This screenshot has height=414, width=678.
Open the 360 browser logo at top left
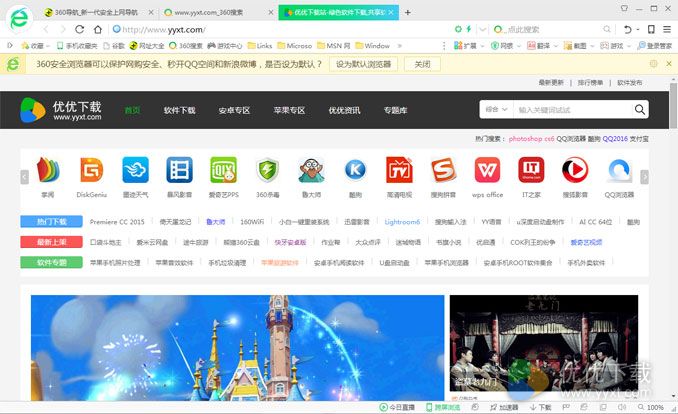(19, 19)
